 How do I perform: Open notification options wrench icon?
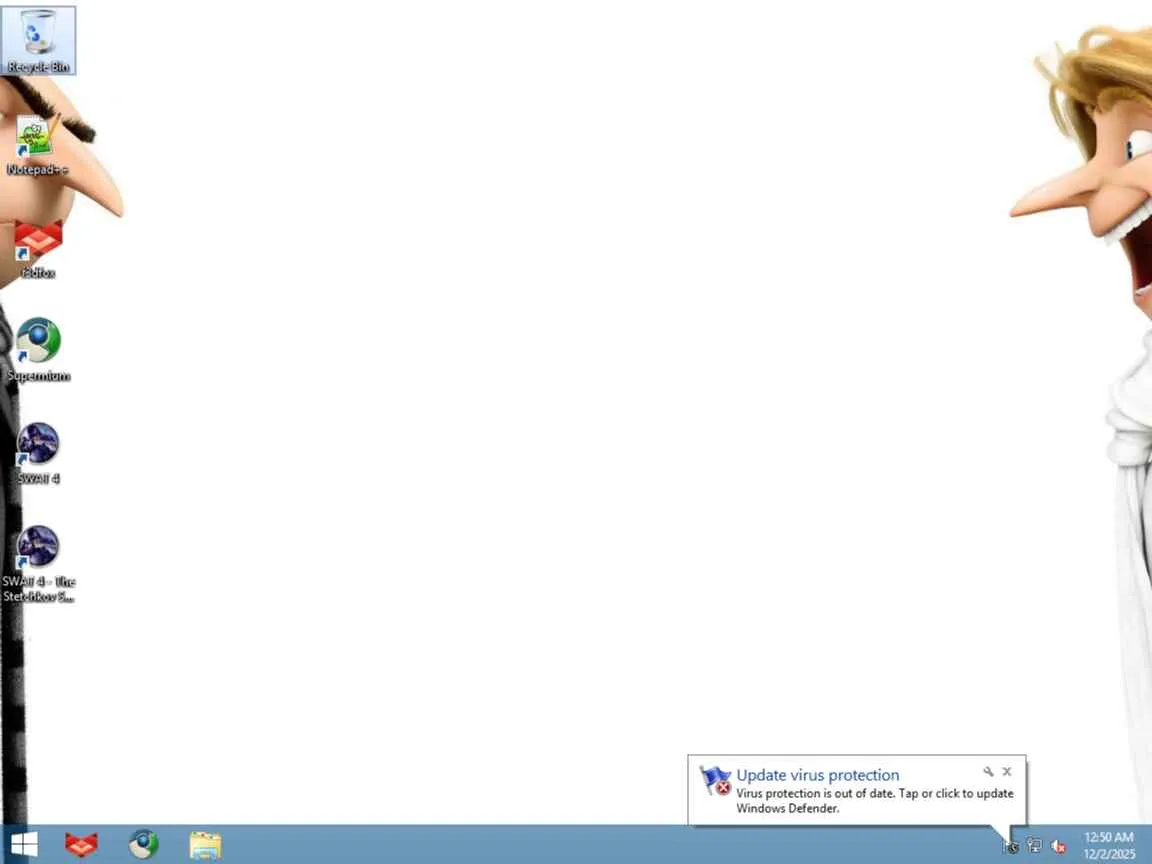988,771
